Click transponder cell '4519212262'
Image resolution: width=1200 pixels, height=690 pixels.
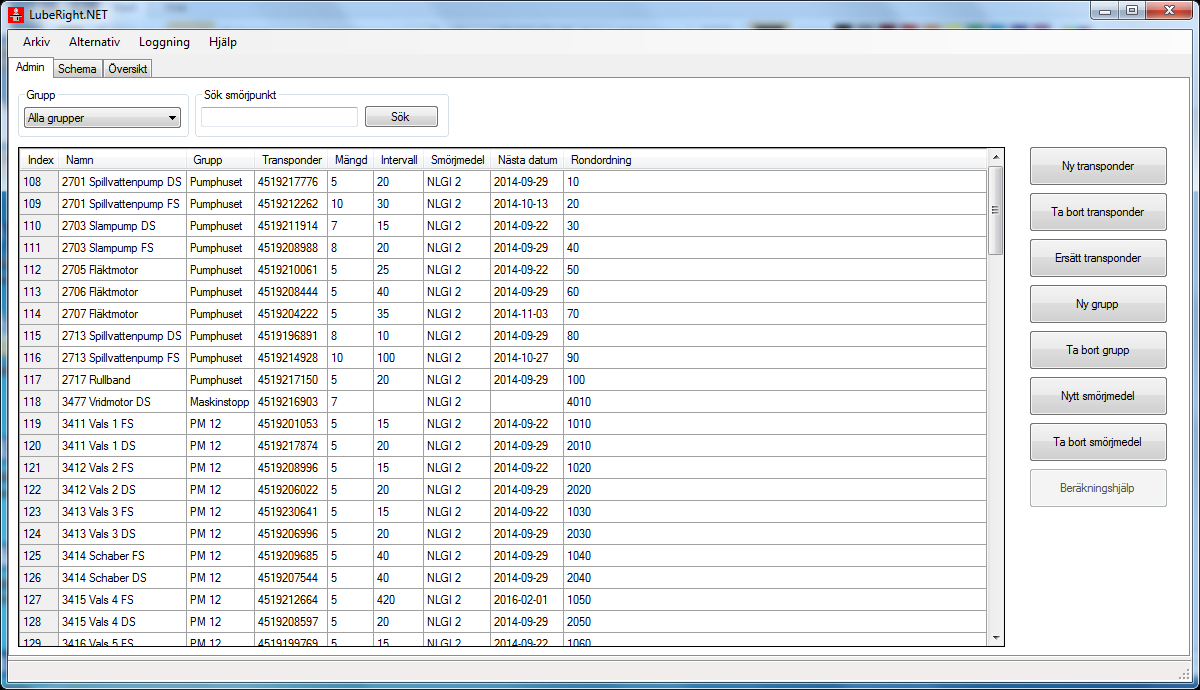pos(291,204)
